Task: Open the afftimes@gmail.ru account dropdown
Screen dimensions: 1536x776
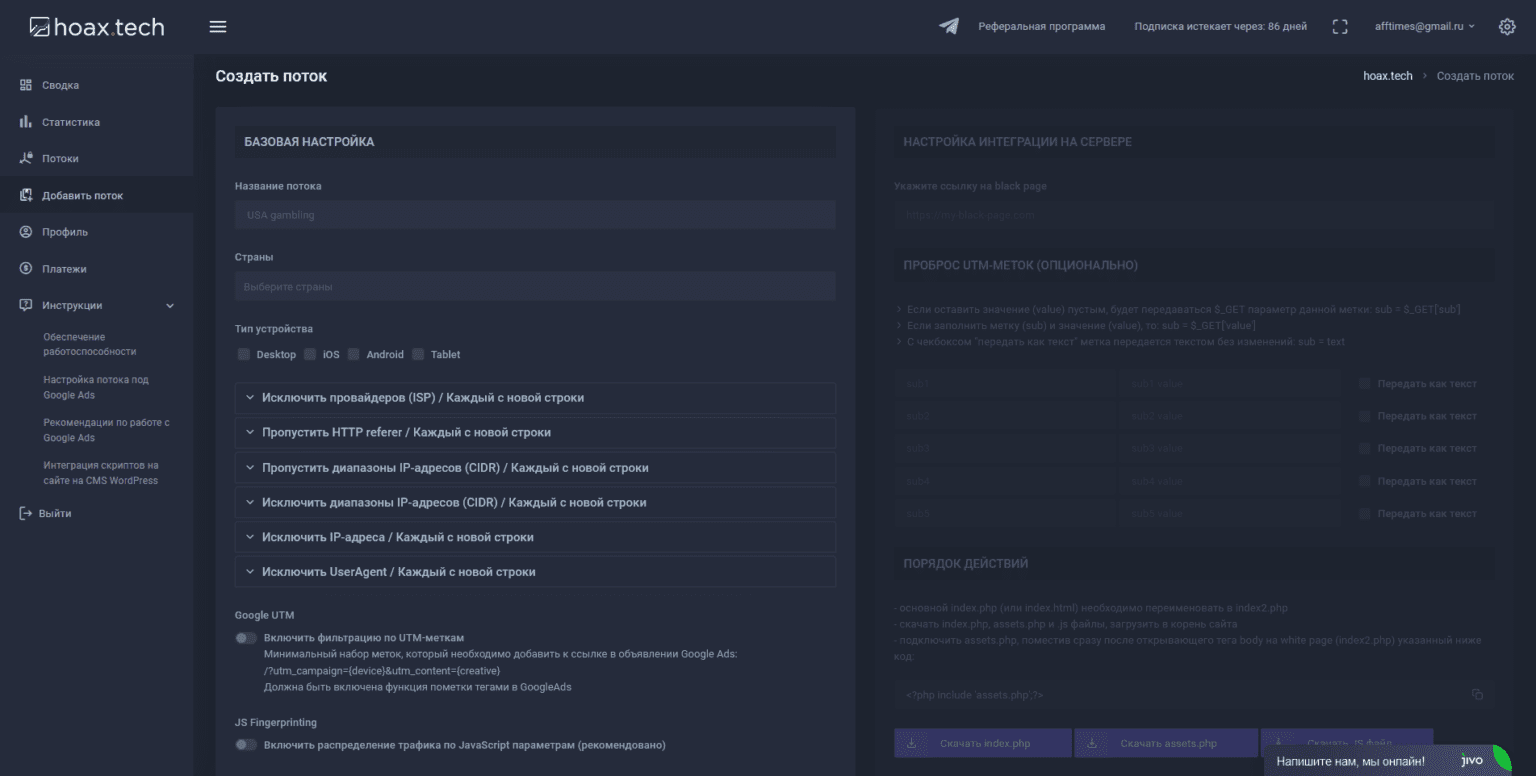Action: point(1424,27)
